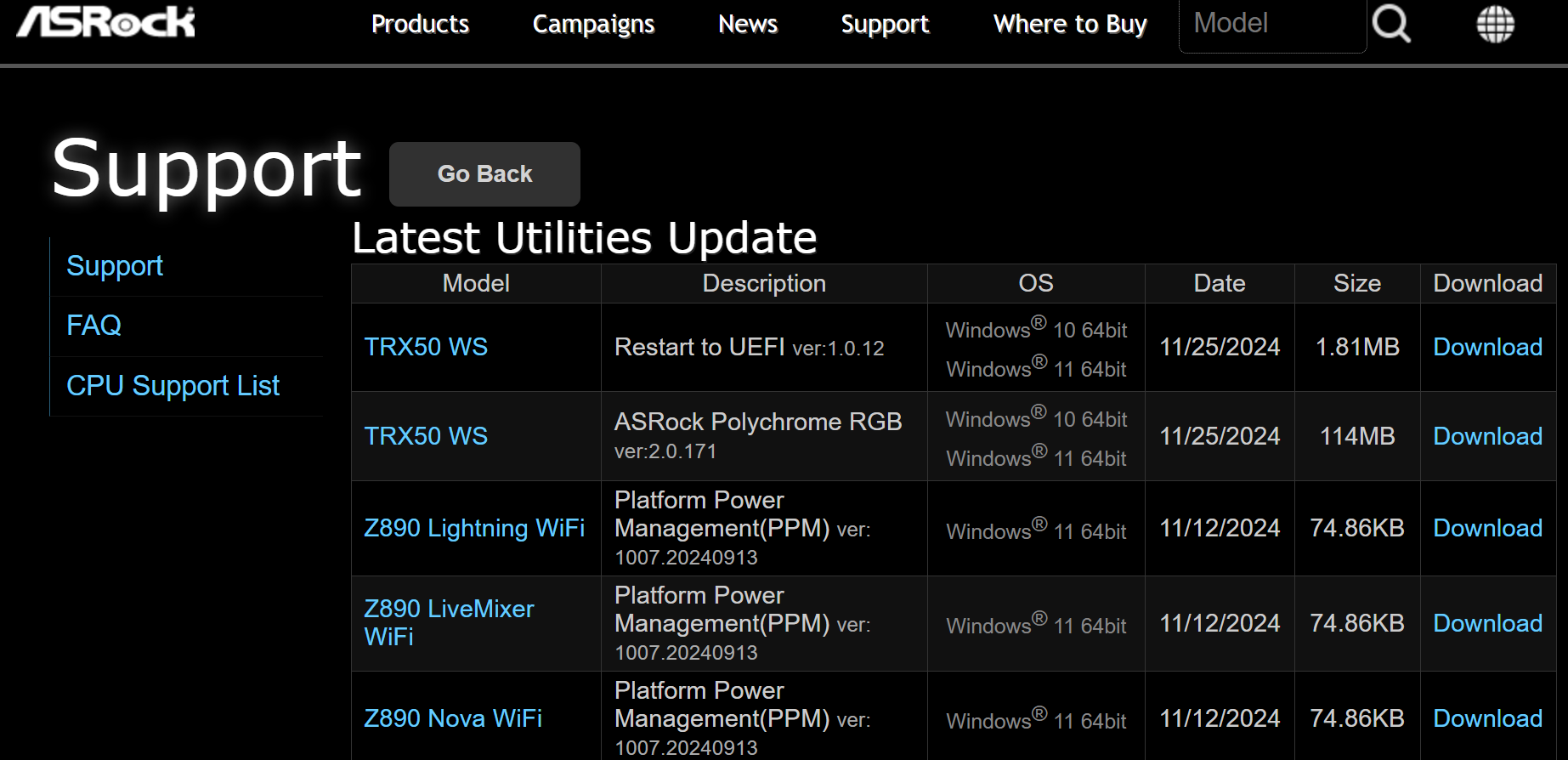Open Where to Buy menu

point(1070,24)
